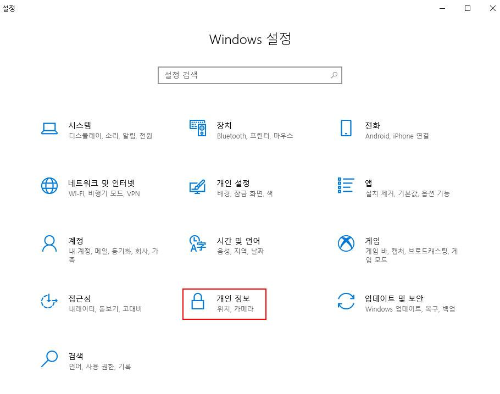This screenshot has width=500, height=394.
Task: Open the 게임 Xbox icon
Action: 346,243
